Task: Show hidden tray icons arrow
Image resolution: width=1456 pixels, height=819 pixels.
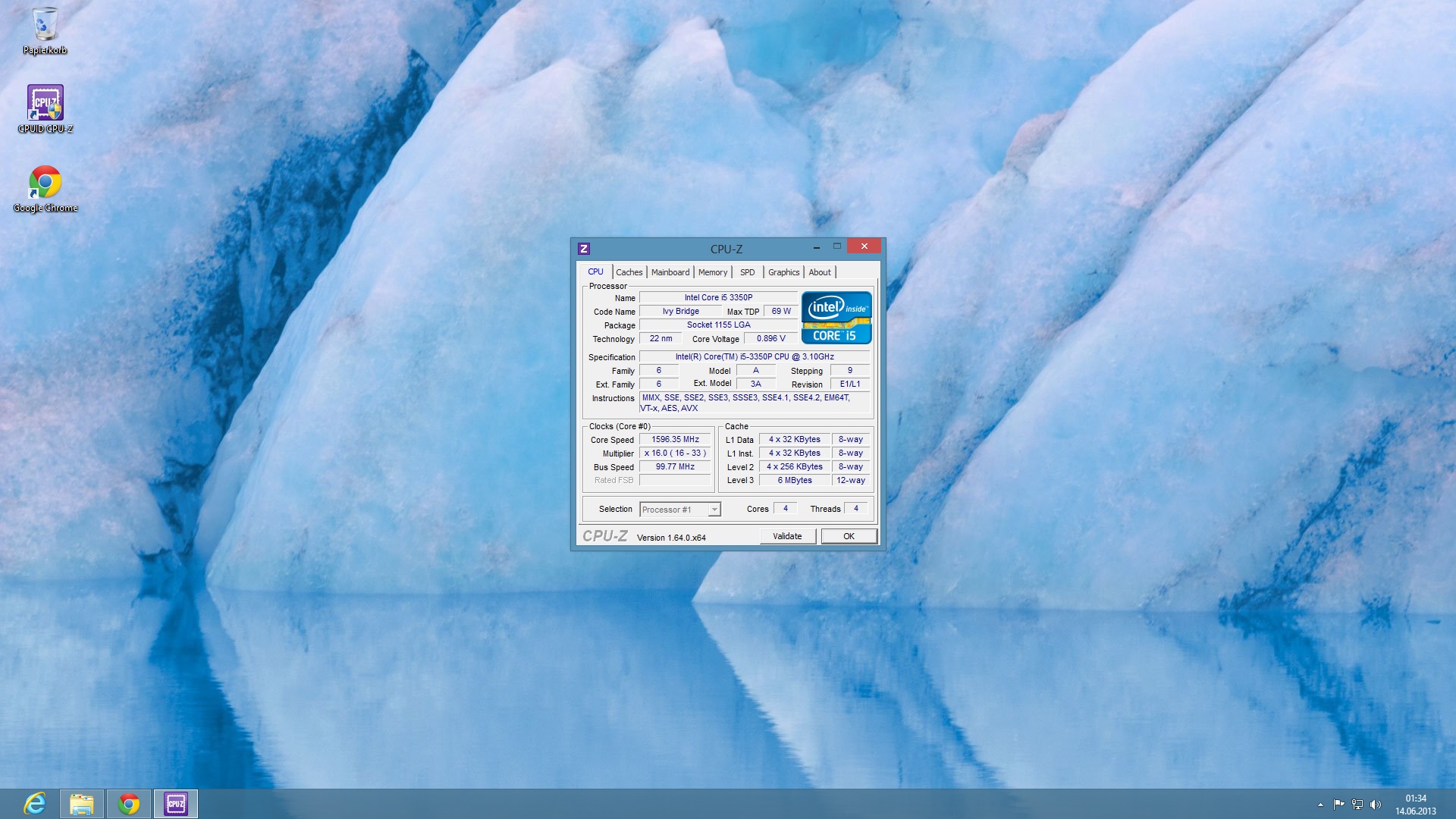Action: (1320, 805)
